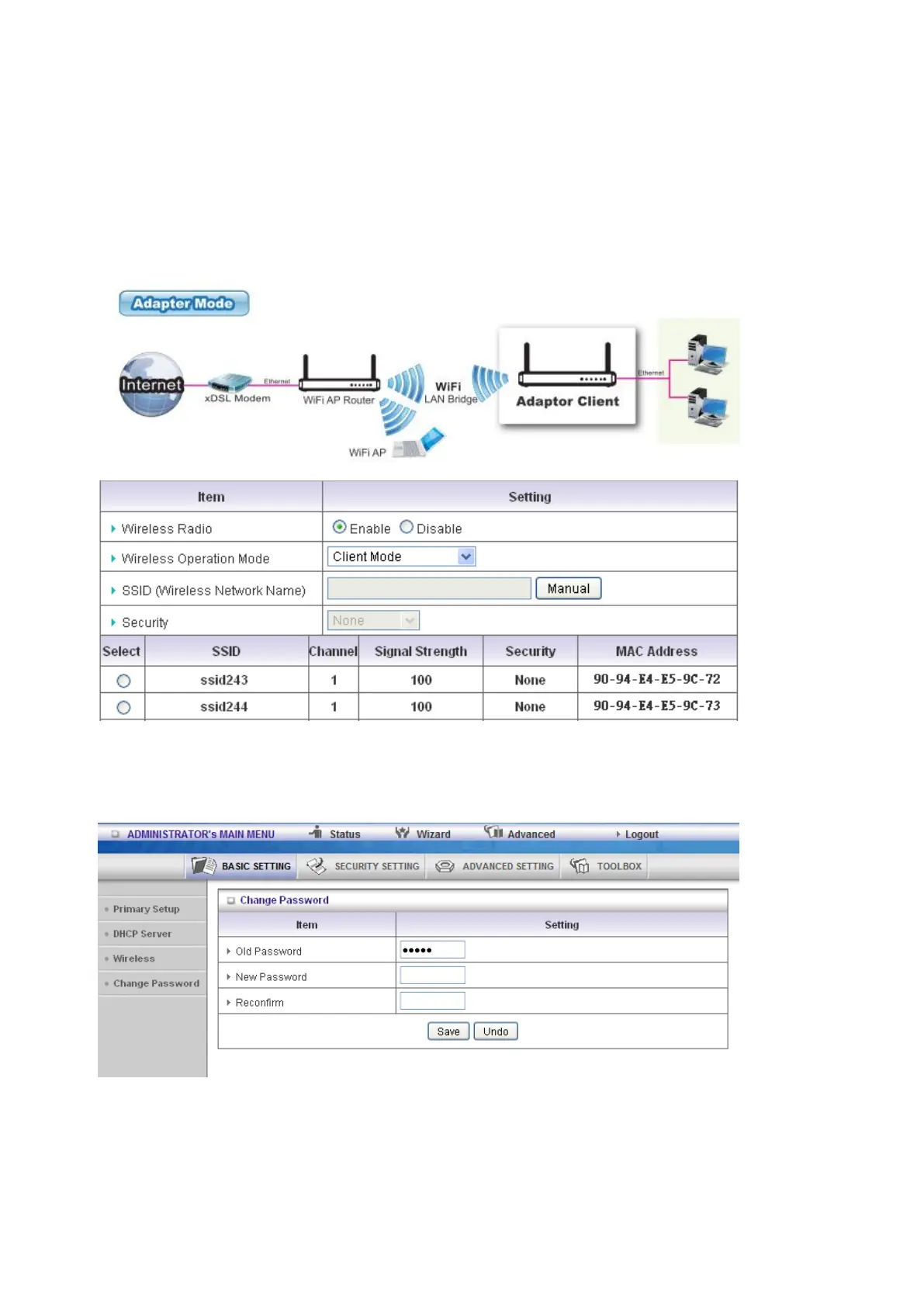924x1307 pixels.
Task: Click the Reconfirm password field
Action: tap(432, 1001)
